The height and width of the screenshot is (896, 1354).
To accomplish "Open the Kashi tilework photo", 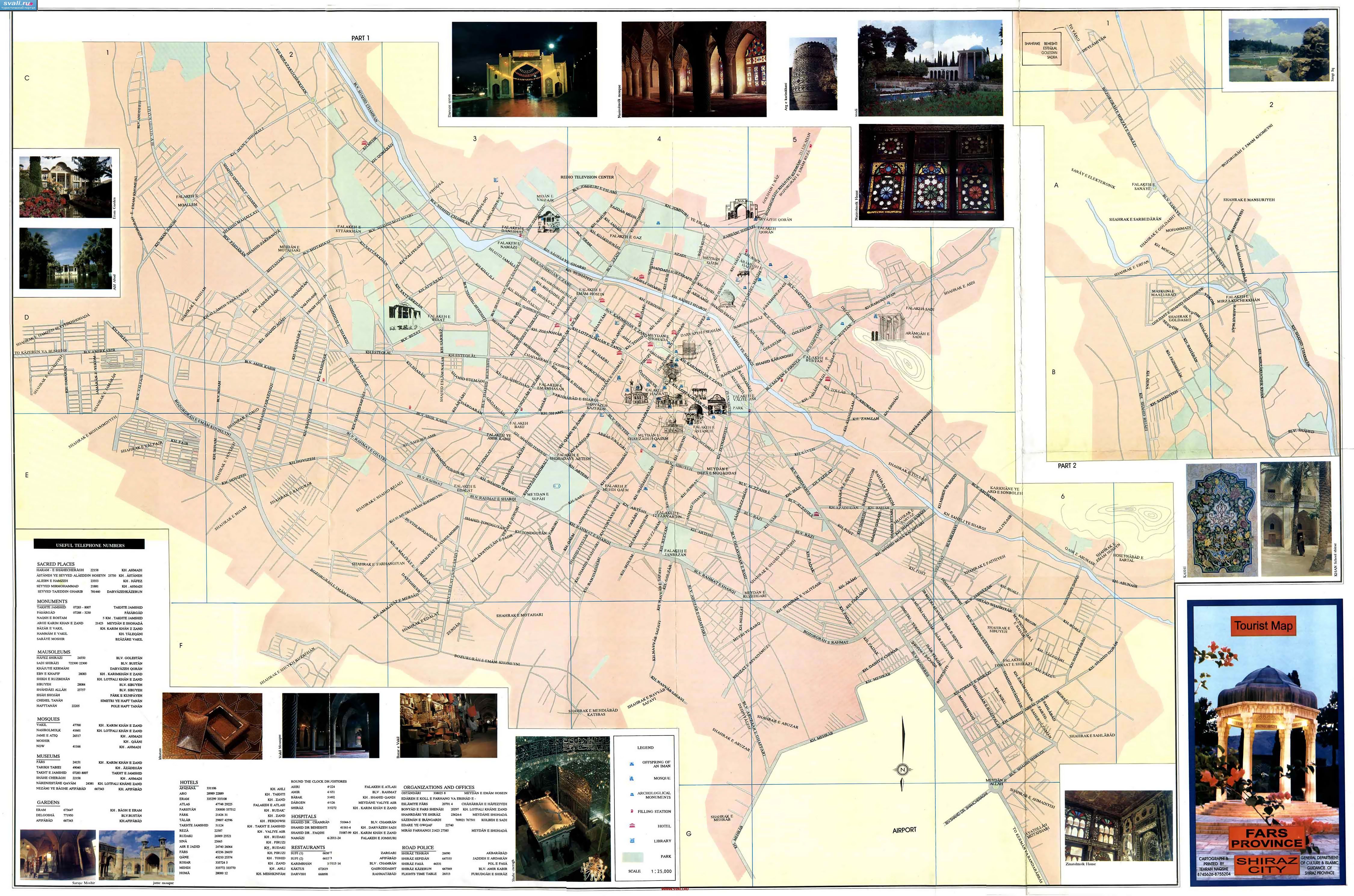I will coord(1221,519).
